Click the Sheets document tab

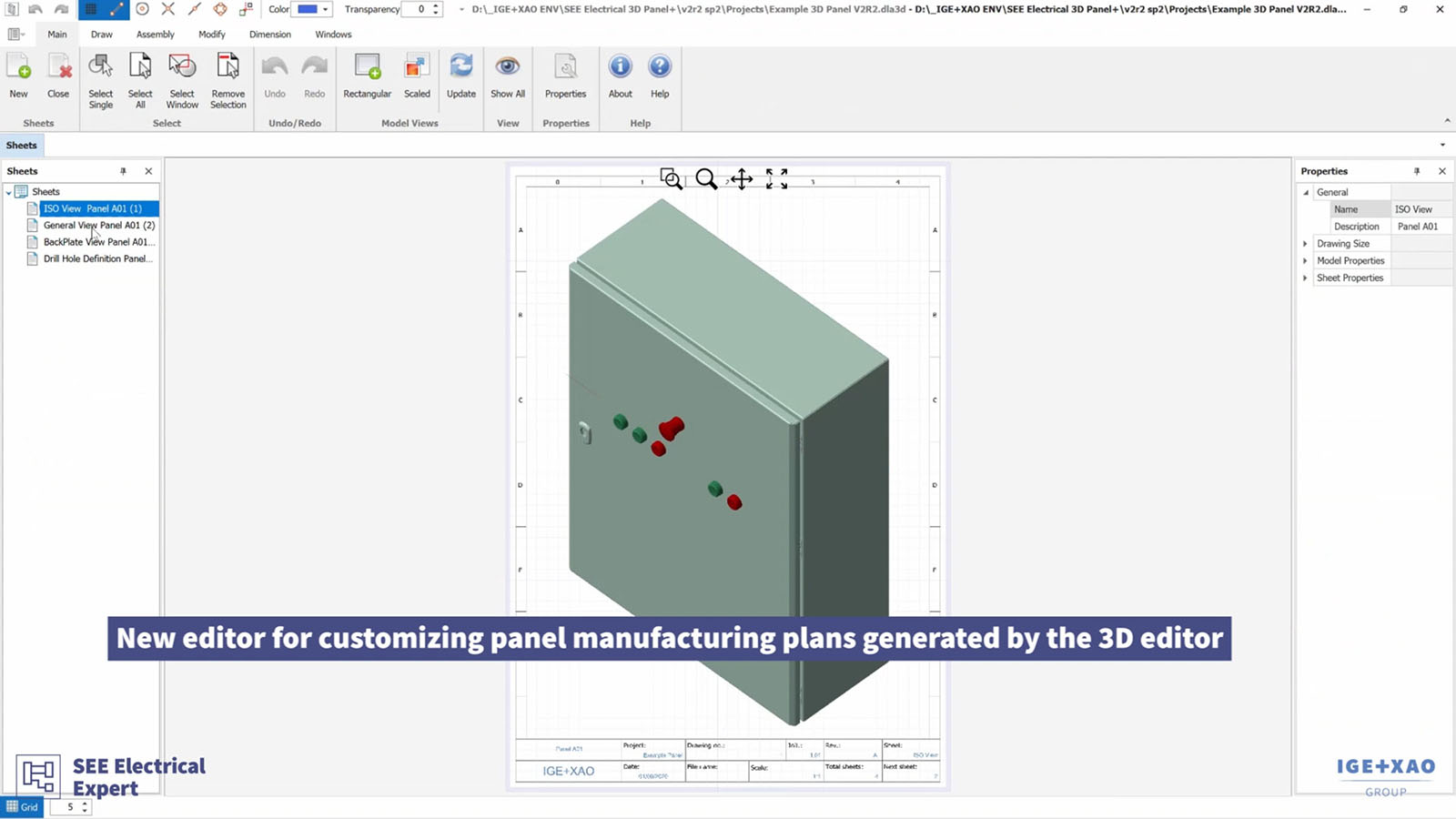[22, 146]
